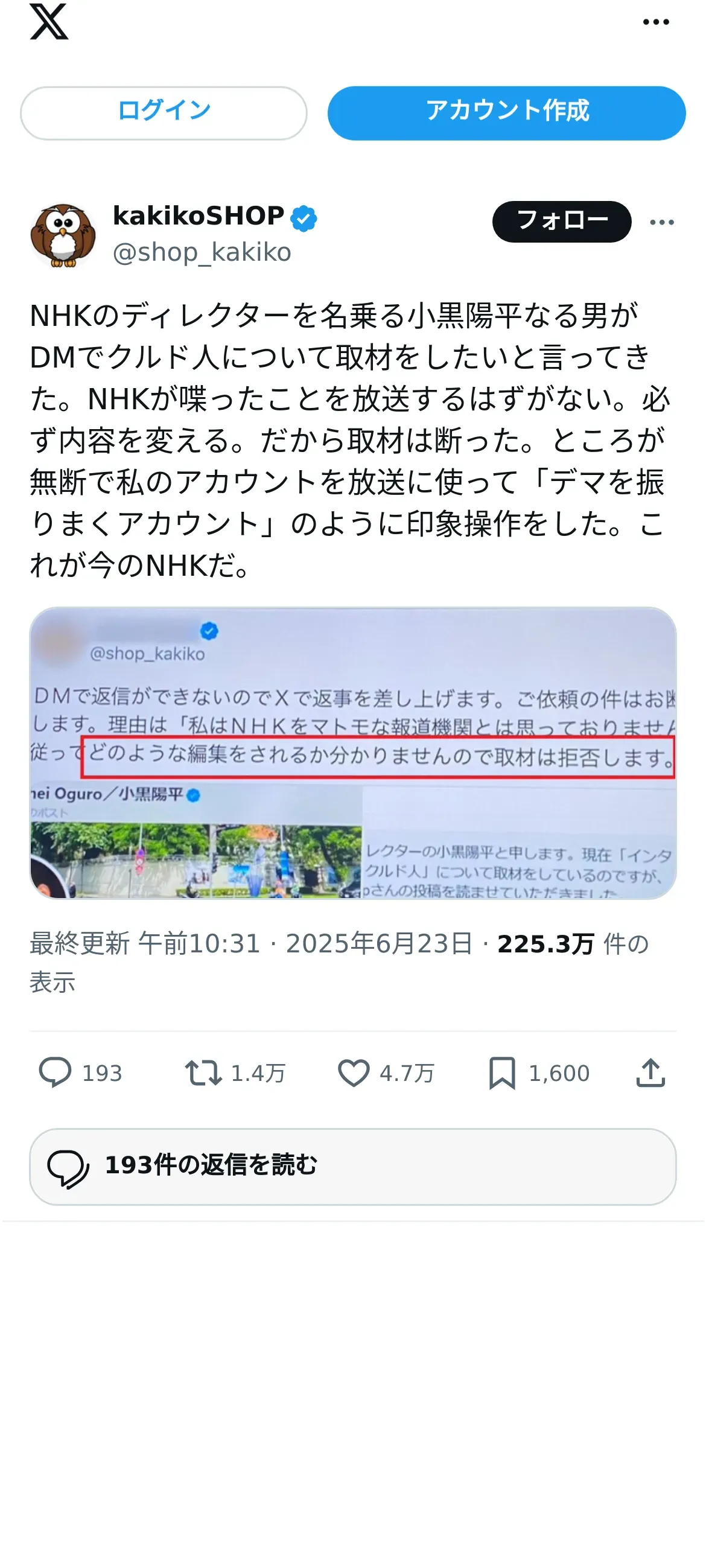This screenshot has width=706, height=1568.
Task: Open kakikoSHOP owl avatar profile
Action: click(x=63, y=235)
